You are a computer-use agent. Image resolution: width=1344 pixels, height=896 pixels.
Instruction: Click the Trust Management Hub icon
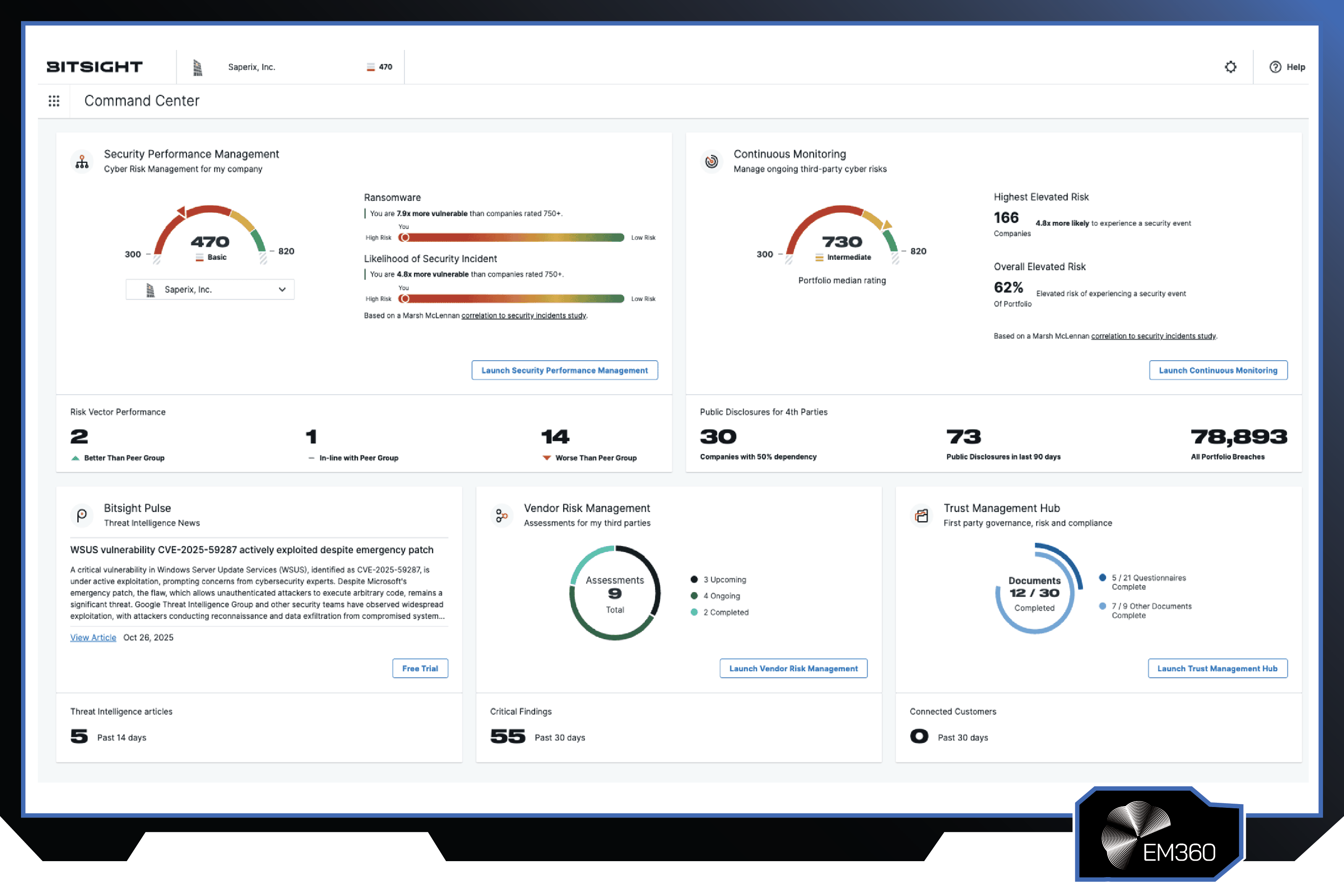(922, 516)
